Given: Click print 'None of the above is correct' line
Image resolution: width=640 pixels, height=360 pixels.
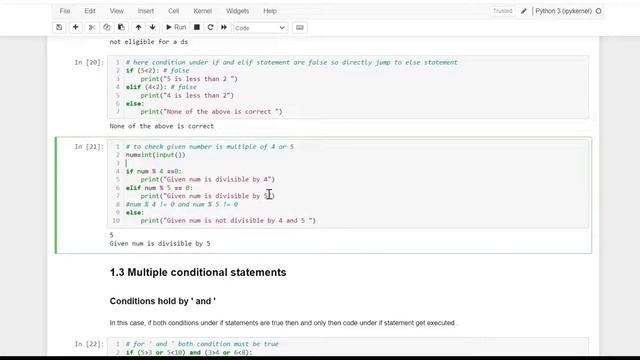Looking at the screenshot, I should click(211, 111).
